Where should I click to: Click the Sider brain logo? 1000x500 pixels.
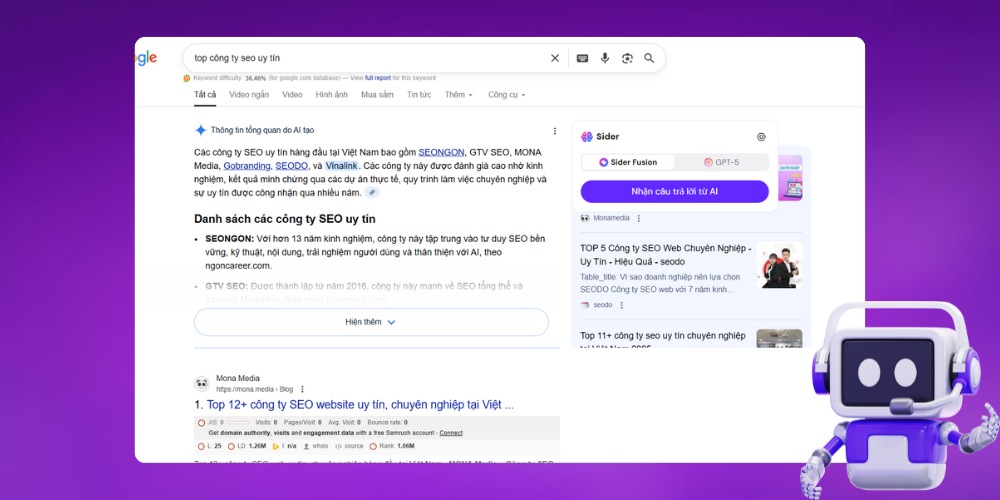(x=587, y=136)
